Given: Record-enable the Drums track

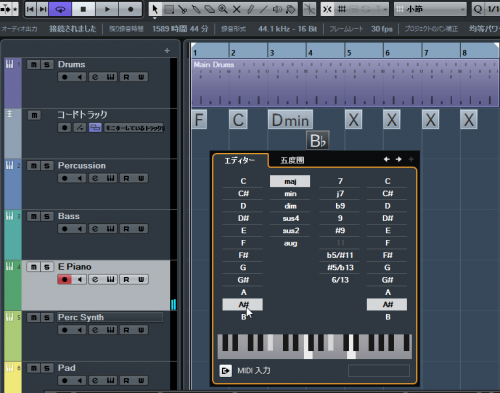Looking at the screenshot, I should click(65, 77).
